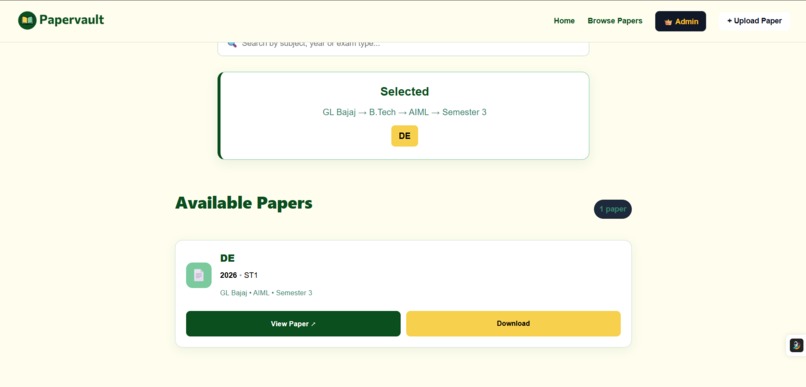Click the Available Papers heading
Screen dimensions: 806x387
244,203
